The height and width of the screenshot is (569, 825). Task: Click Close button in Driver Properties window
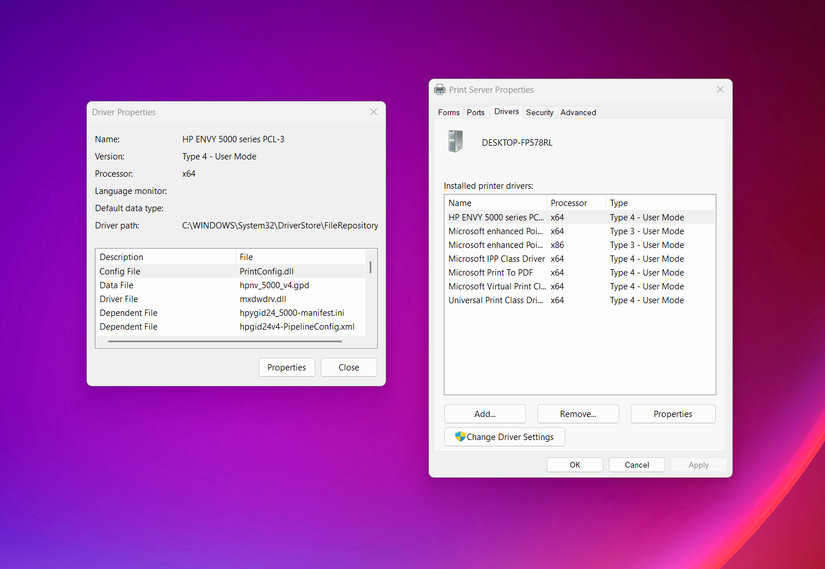(x=349, y=367)
